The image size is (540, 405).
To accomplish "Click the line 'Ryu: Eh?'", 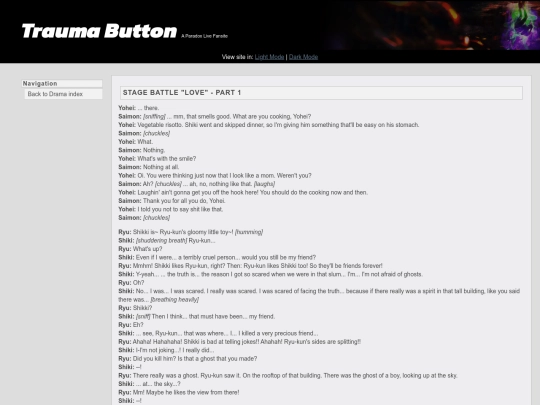I will tap(131, 325).
